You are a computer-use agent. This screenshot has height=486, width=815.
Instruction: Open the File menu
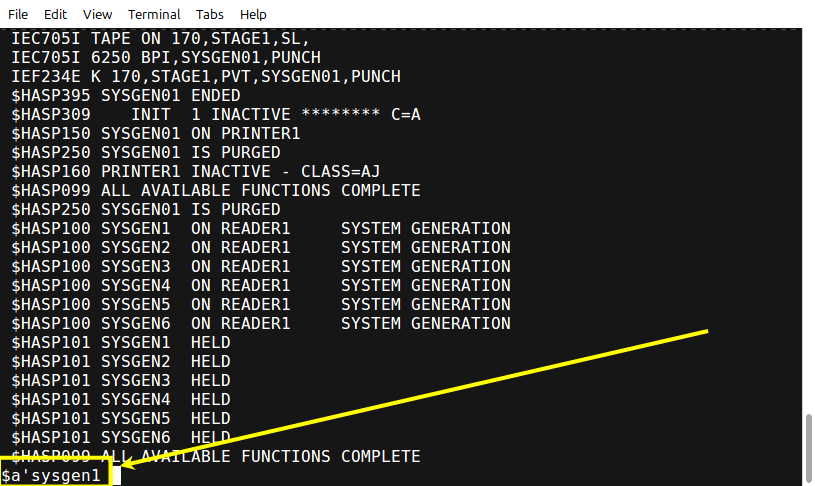point(18,15)
